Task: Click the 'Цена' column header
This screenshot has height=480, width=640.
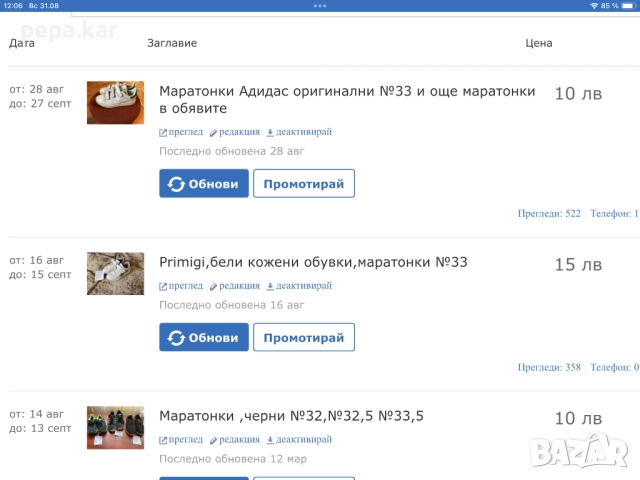Action: (539, 43)
